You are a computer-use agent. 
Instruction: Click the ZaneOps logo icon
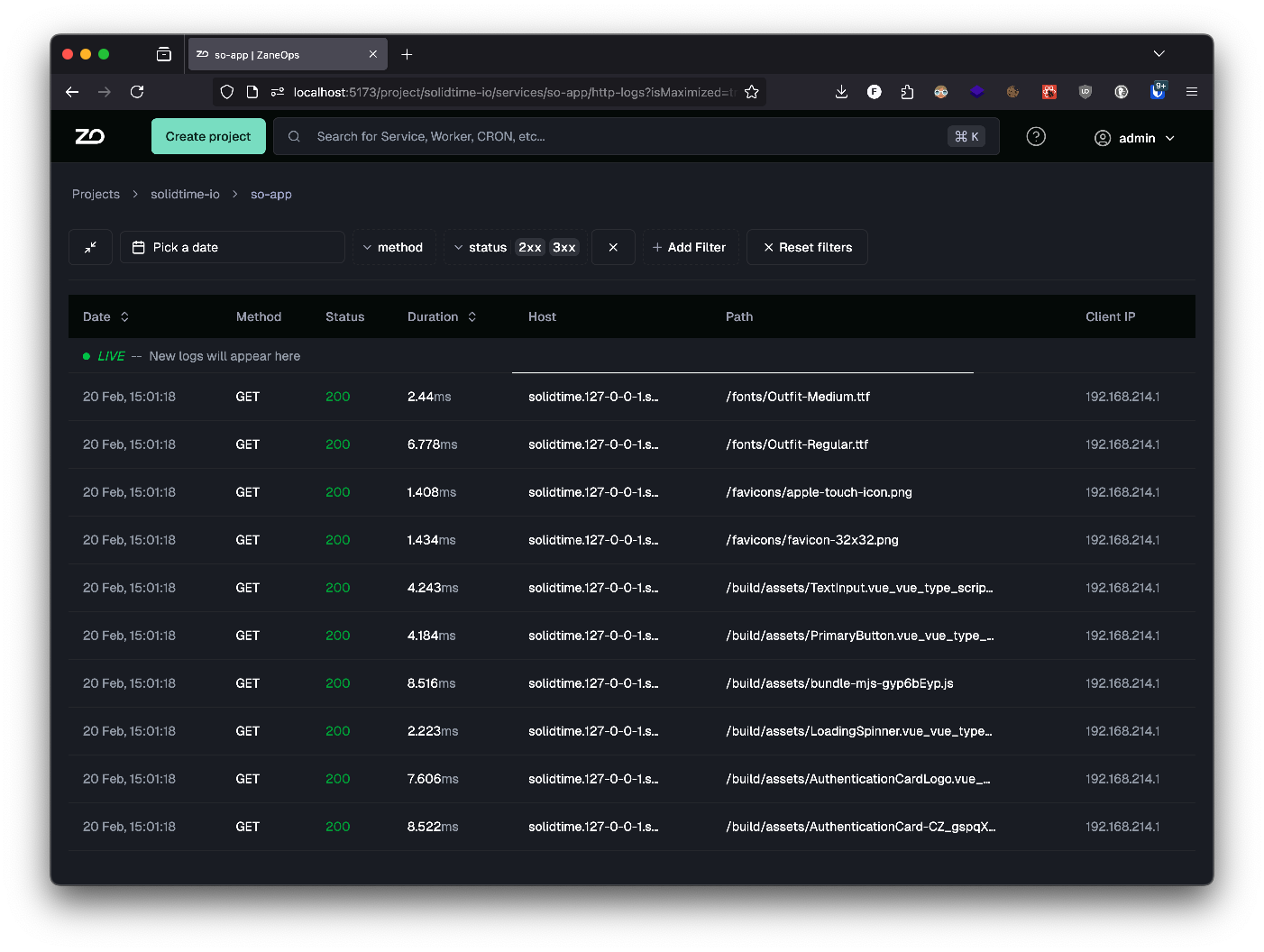pyautogui.click(x=89, y=136)
